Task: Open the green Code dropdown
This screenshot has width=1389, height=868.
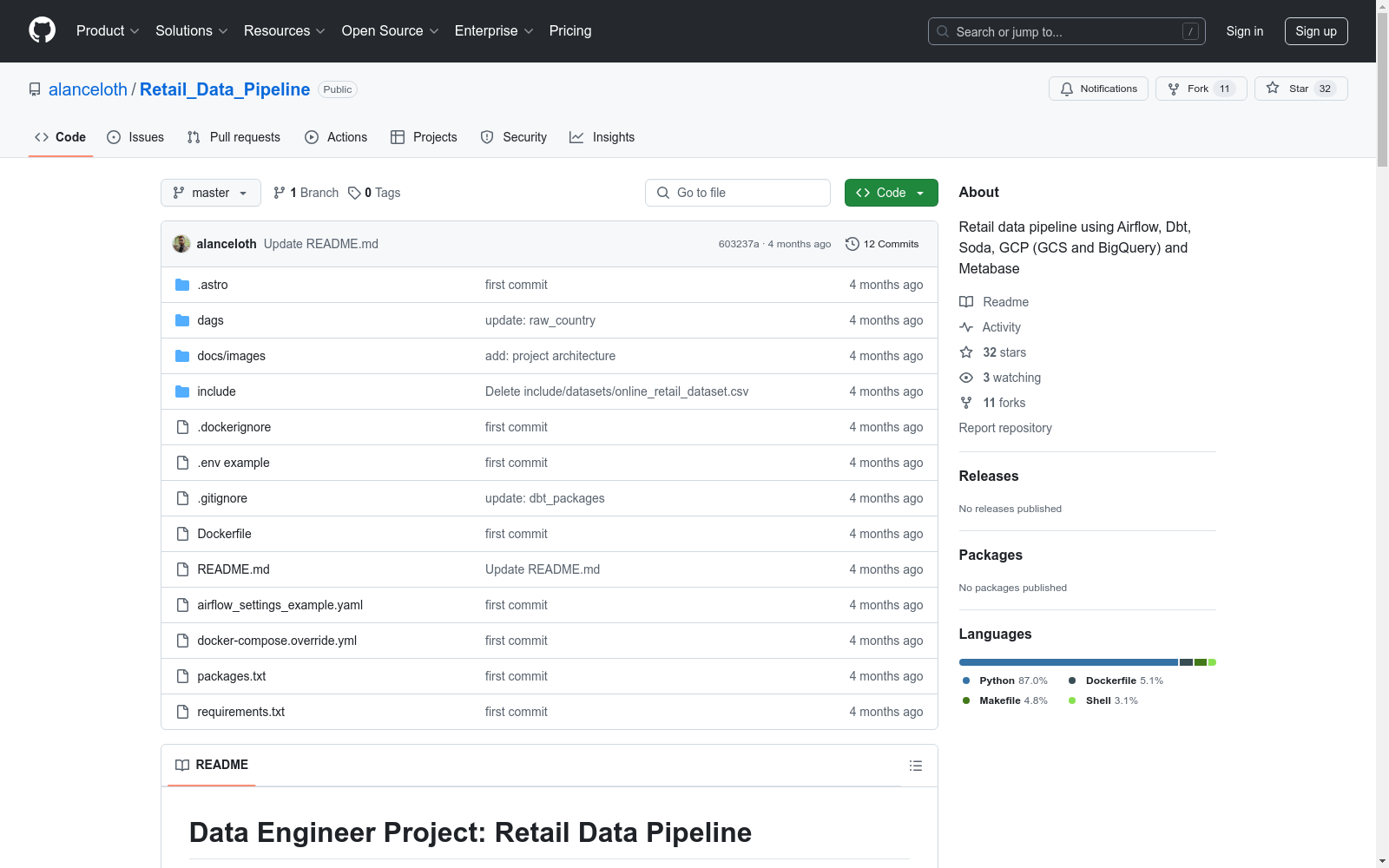Action: click(891, 193)
